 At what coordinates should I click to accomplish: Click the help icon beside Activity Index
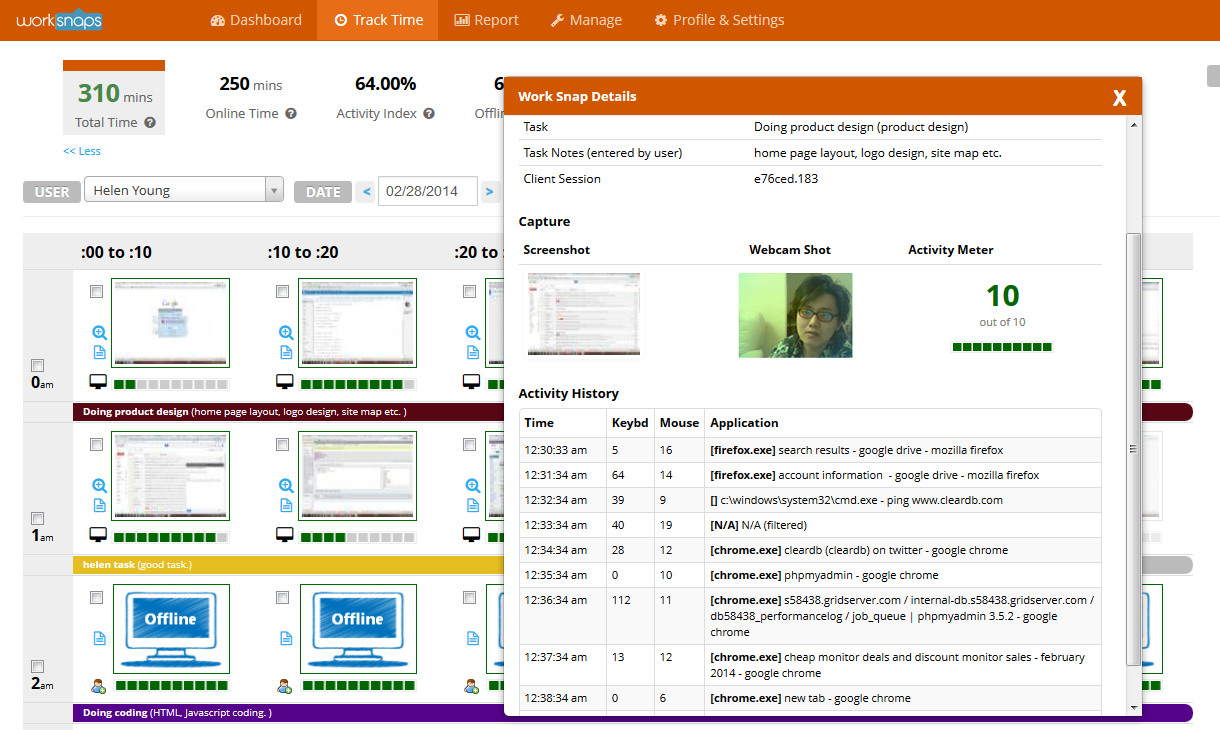pos(429,114)
